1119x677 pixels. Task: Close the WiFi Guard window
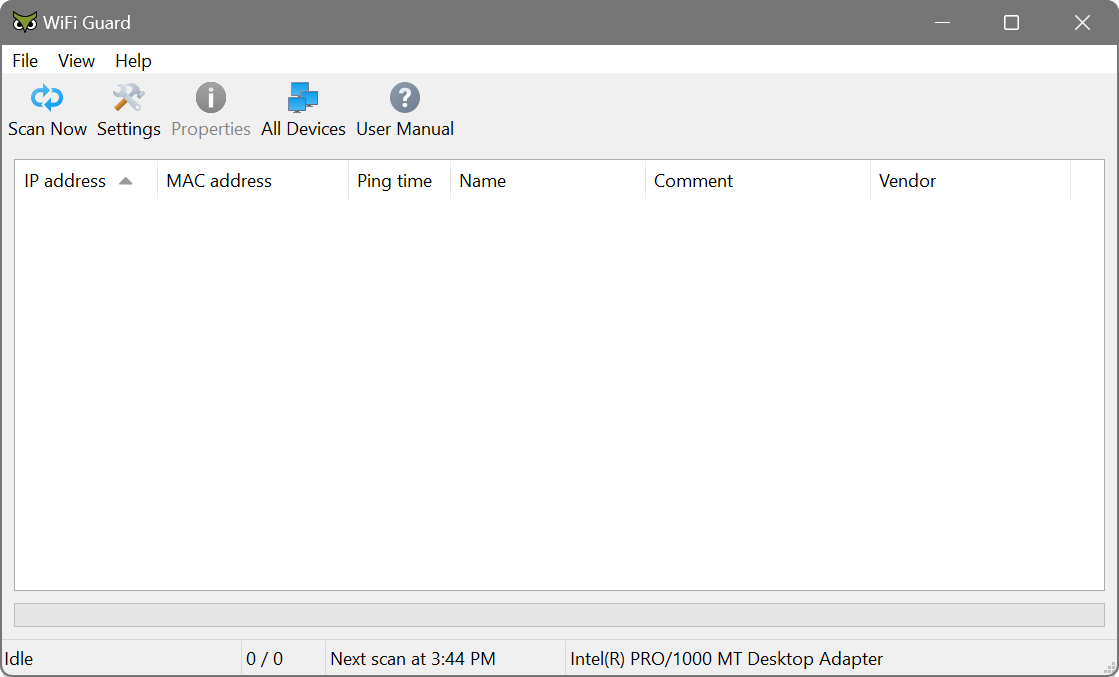pyautogui.click(x=1082, y=22)
